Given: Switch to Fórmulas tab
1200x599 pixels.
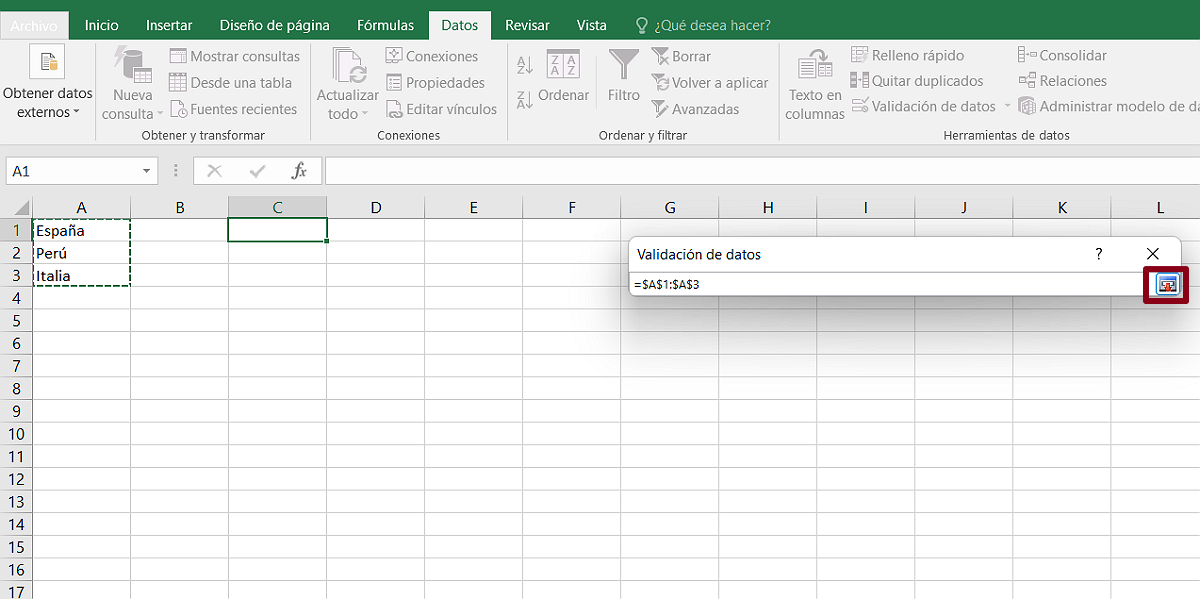Looking at the screenshot, I should point(385,26).
